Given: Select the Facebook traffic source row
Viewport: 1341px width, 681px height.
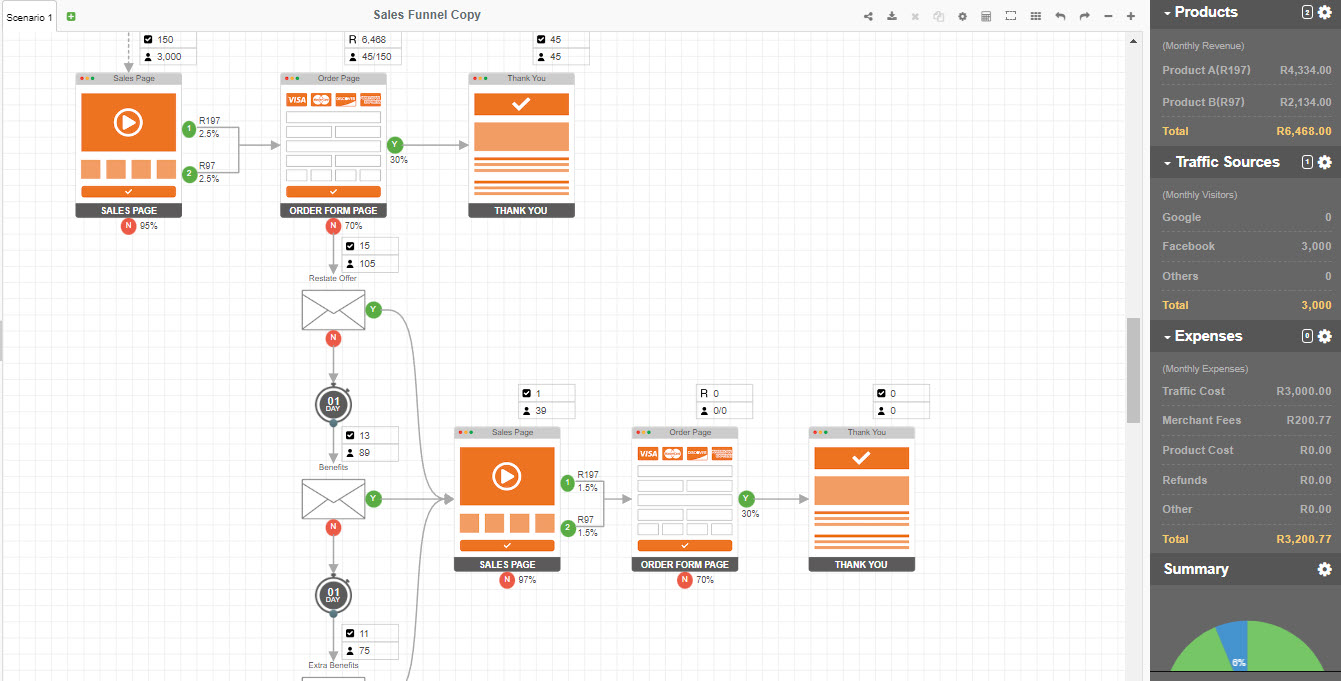Looking at the screenshot, I should [1246, 246].
